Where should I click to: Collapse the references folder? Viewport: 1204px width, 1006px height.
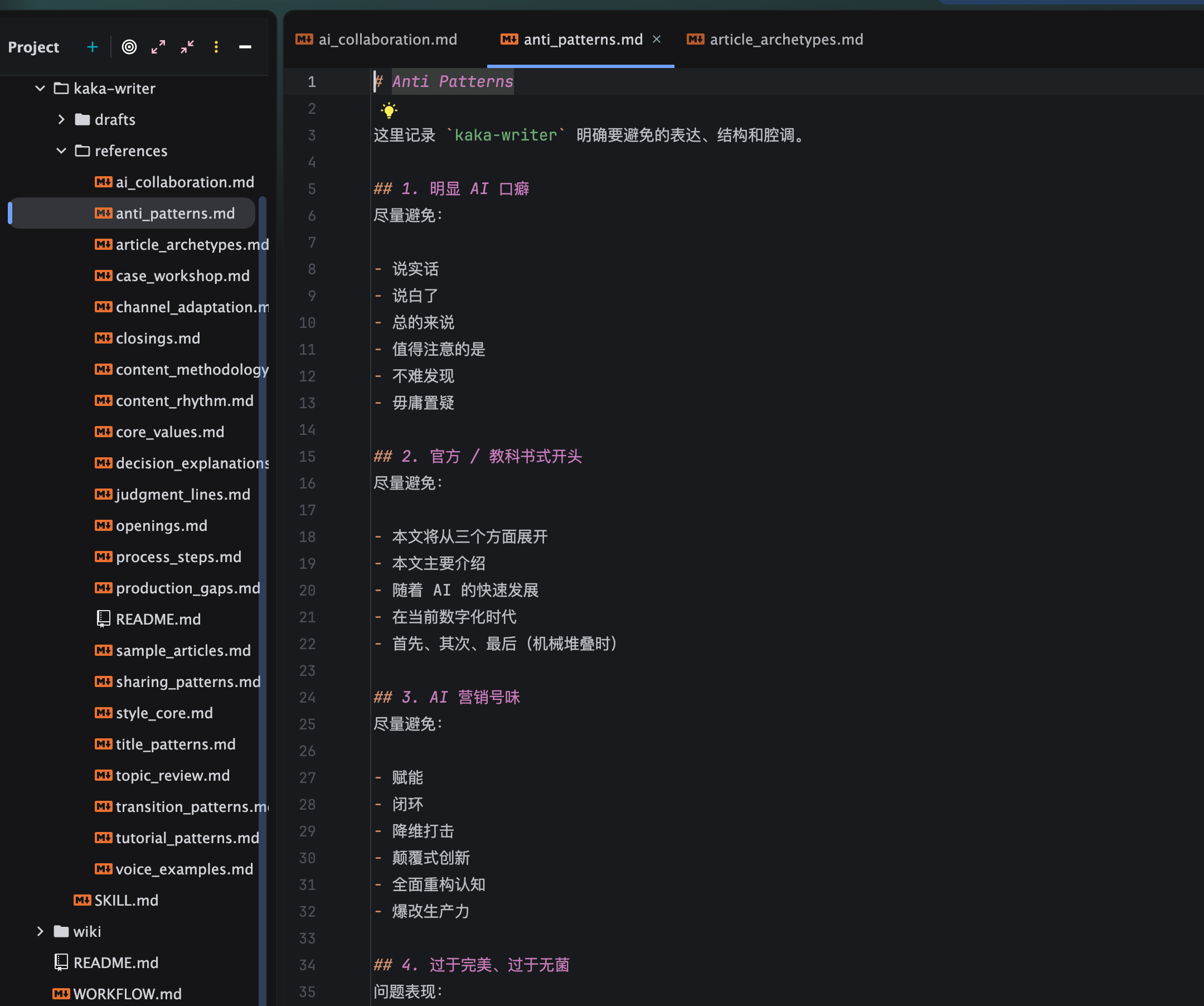tap(61, 151)
